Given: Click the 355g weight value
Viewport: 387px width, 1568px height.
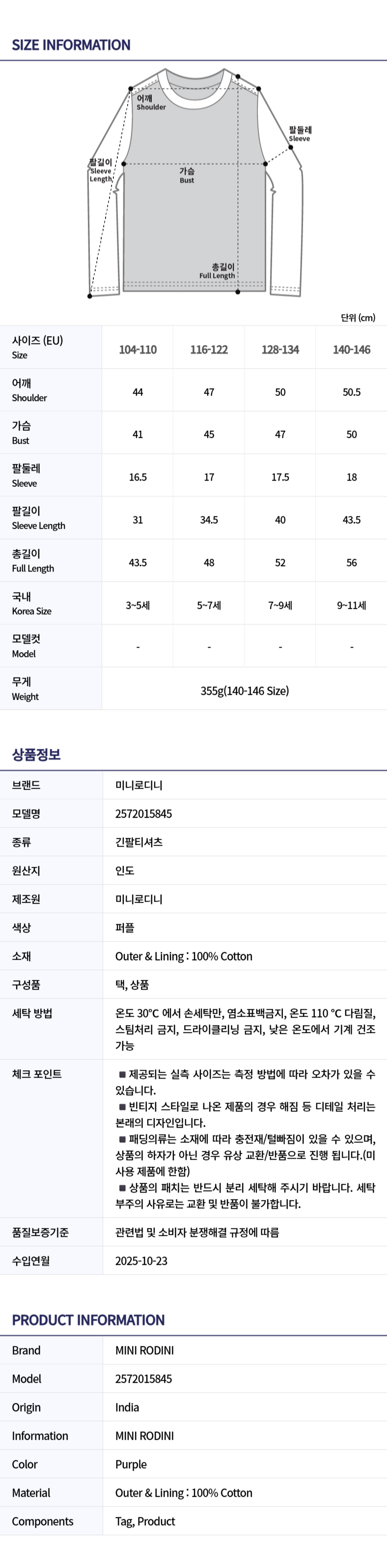Looking at the screenshot, I should pyautogui.click(x=245, y=690).
